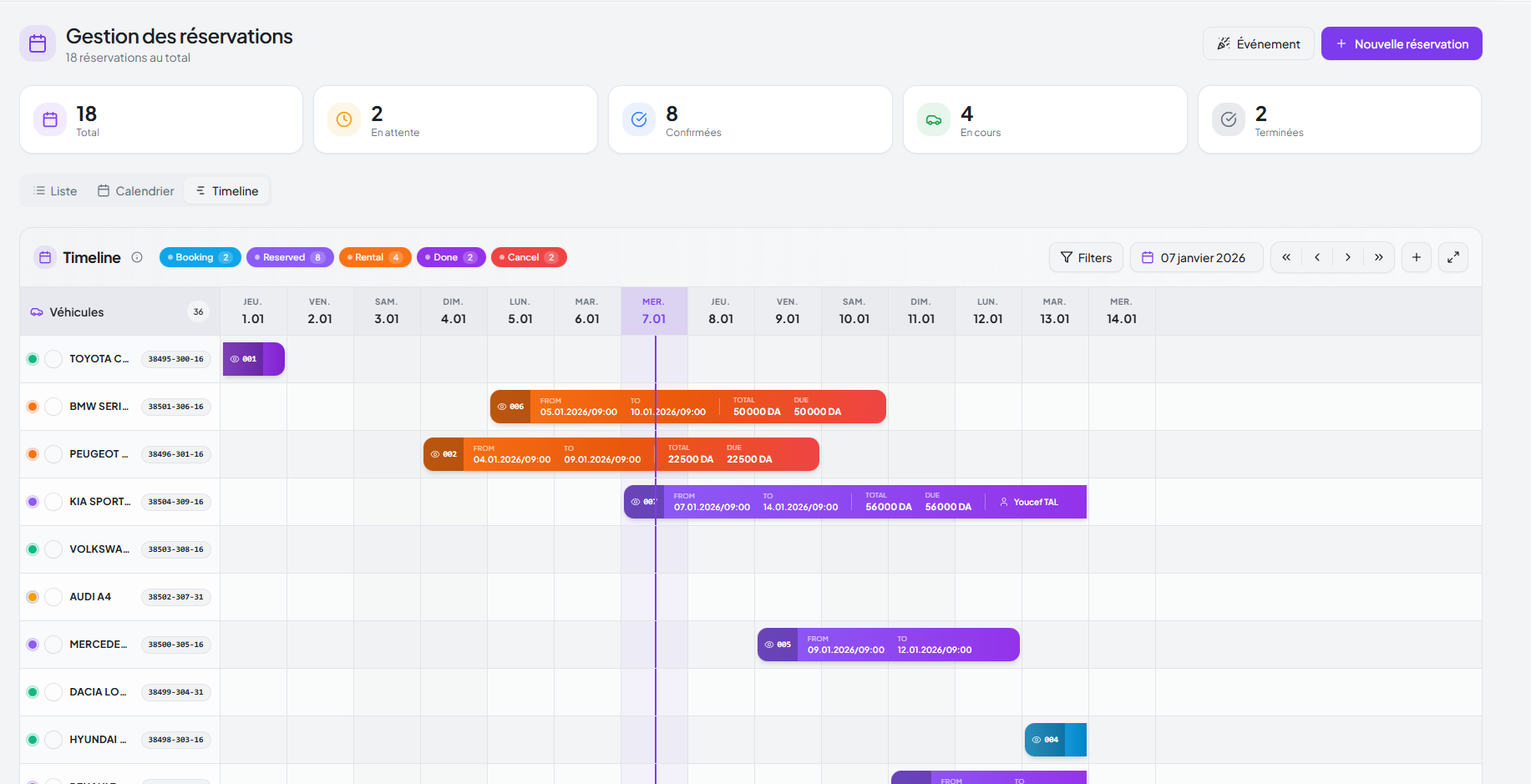Open fullscreen expand view of timeline
The height and width of the screenshot is (784, 1531).
point(1452,257)
